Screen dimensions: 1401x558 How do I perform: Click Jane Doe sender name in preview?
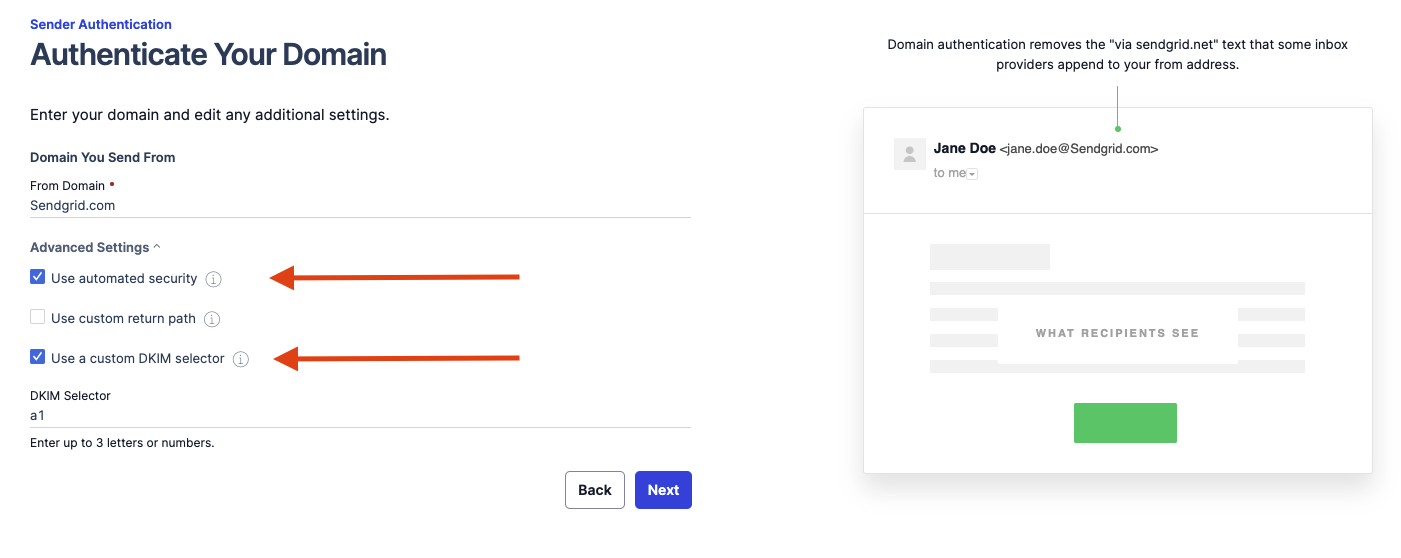tap(964, 148)
